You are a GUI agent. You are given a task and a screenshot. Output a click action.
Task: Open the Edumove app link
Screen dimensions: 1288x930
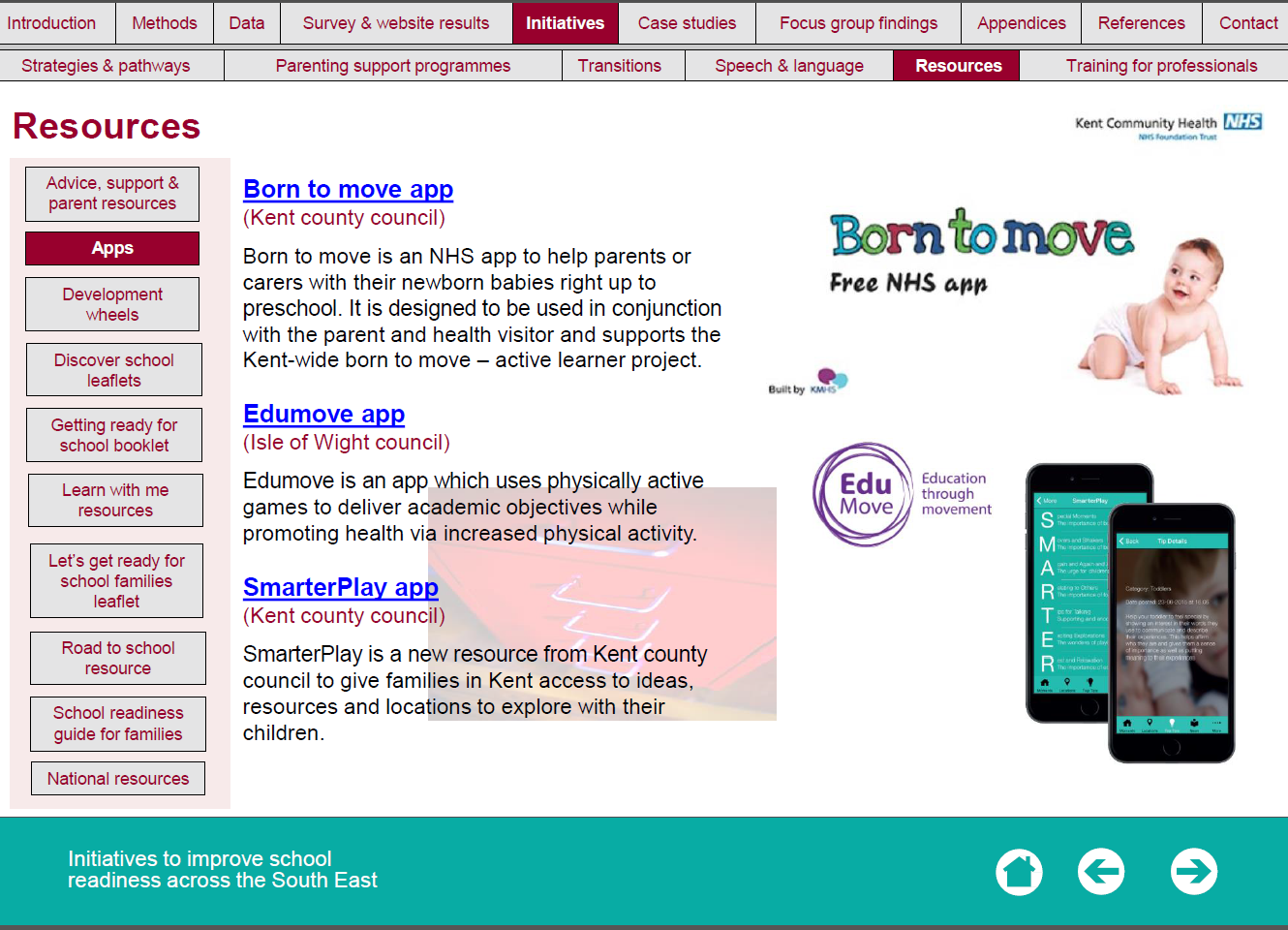pos(323,414)
